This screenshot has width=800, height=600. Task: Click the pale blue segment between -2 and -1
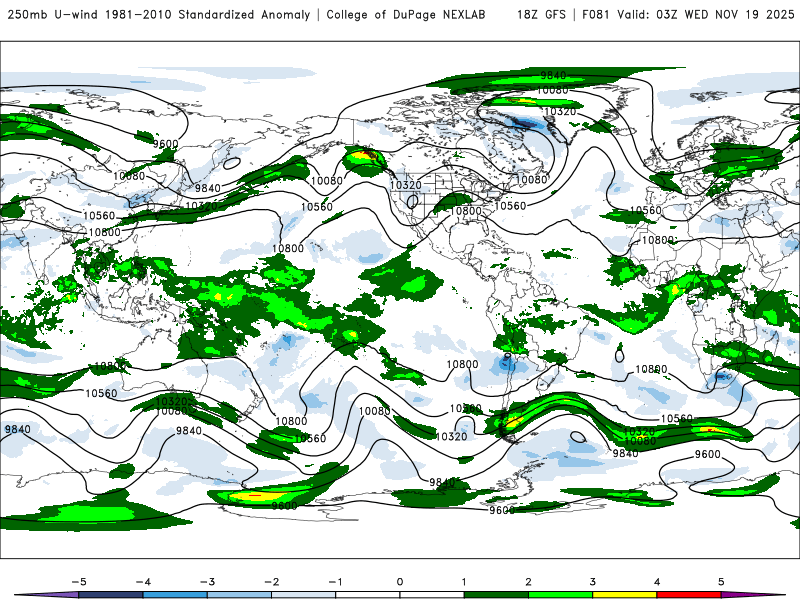pos(304,595)
